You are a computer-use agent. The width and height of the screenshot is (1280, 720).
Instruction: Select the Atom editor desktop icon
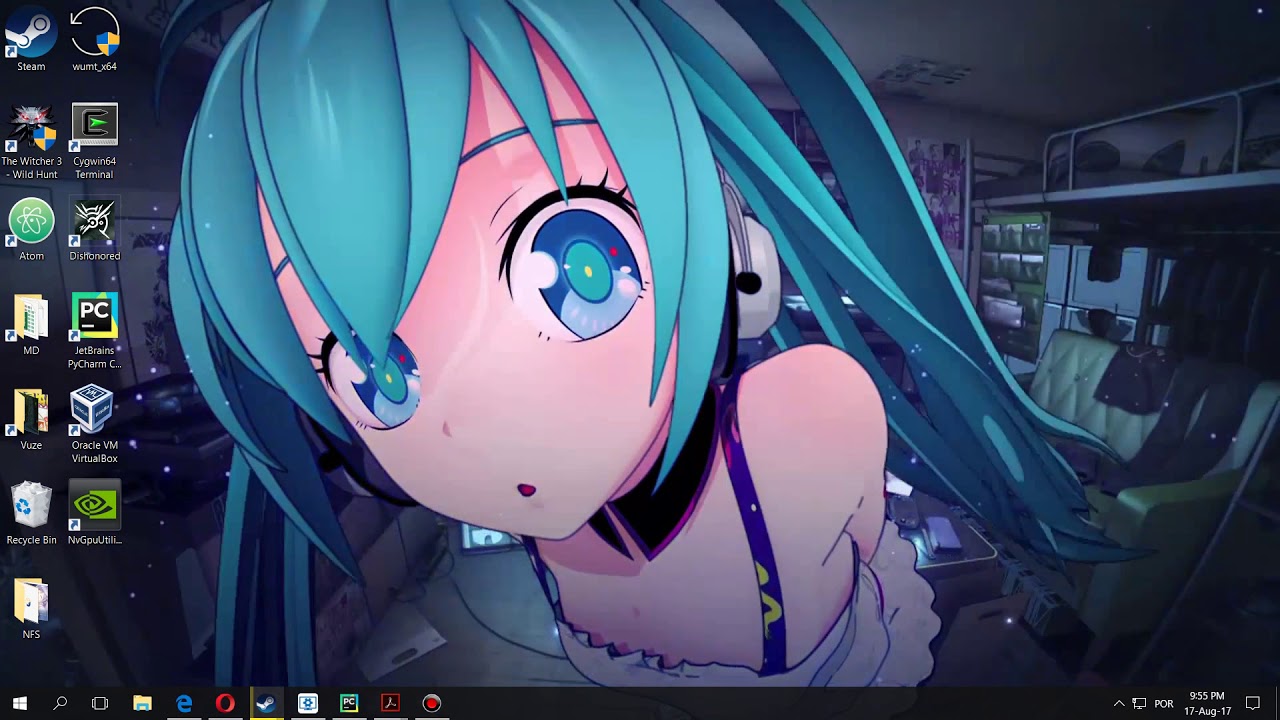point(31,230)
